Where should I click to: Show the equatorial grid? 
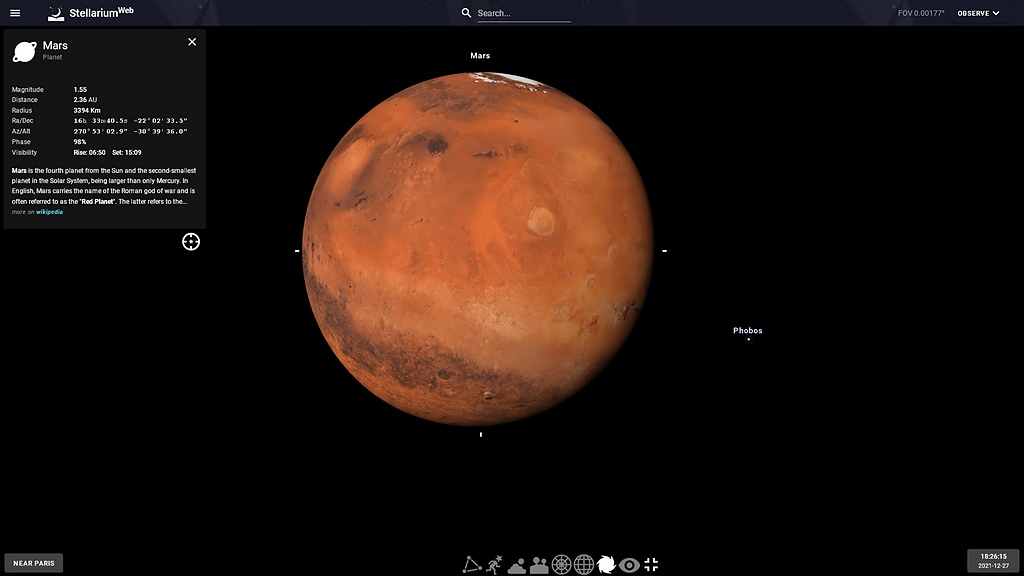click(x=584, y=565)
